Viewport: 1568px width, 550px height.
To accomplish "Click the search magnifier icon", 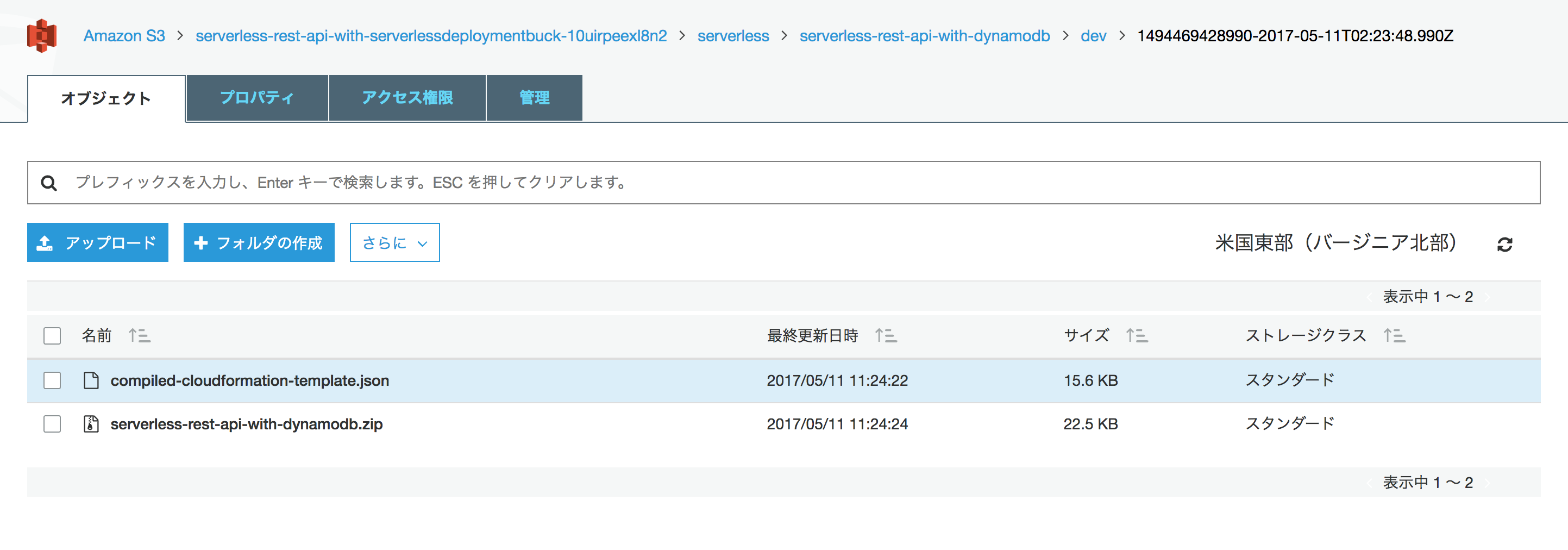I will coord(49,183).
